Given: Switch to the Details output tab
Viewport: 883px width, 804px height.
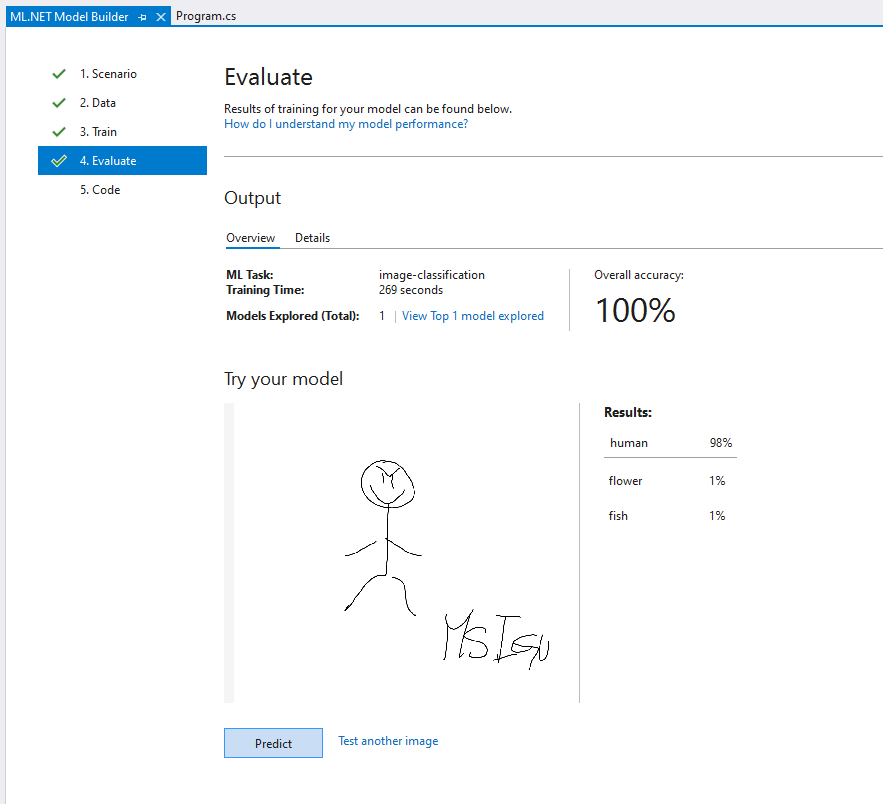Looking at the screenshot, I should tap(312, 238).
